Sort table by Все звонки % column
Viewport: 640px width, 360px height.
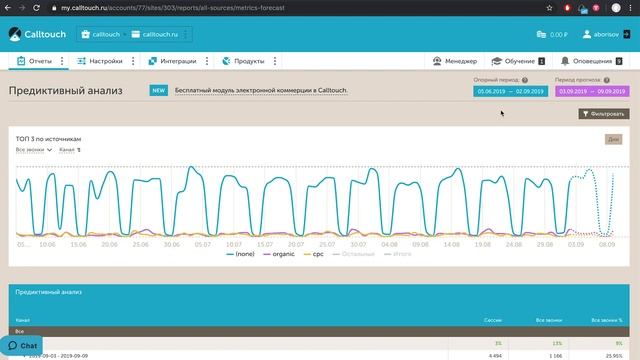click(607, 320)
